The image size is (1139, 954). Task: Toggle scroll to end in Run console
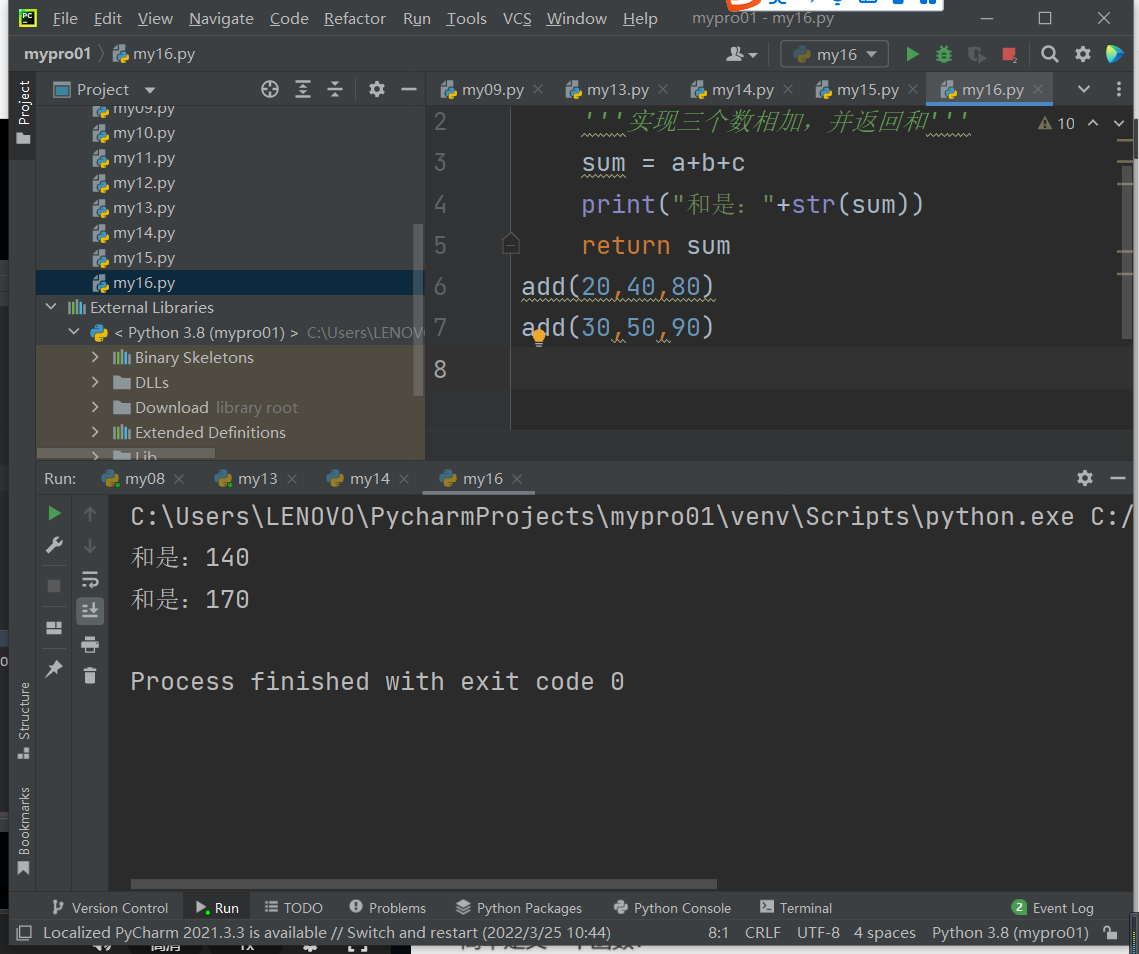pyautogui.click(x=90, y=610)
